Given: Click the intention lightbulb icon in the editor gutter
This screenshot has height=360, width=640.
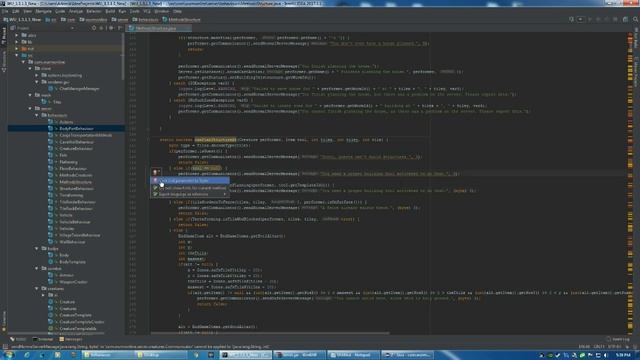Looking at the screenshot, I should tap(155, 172).
